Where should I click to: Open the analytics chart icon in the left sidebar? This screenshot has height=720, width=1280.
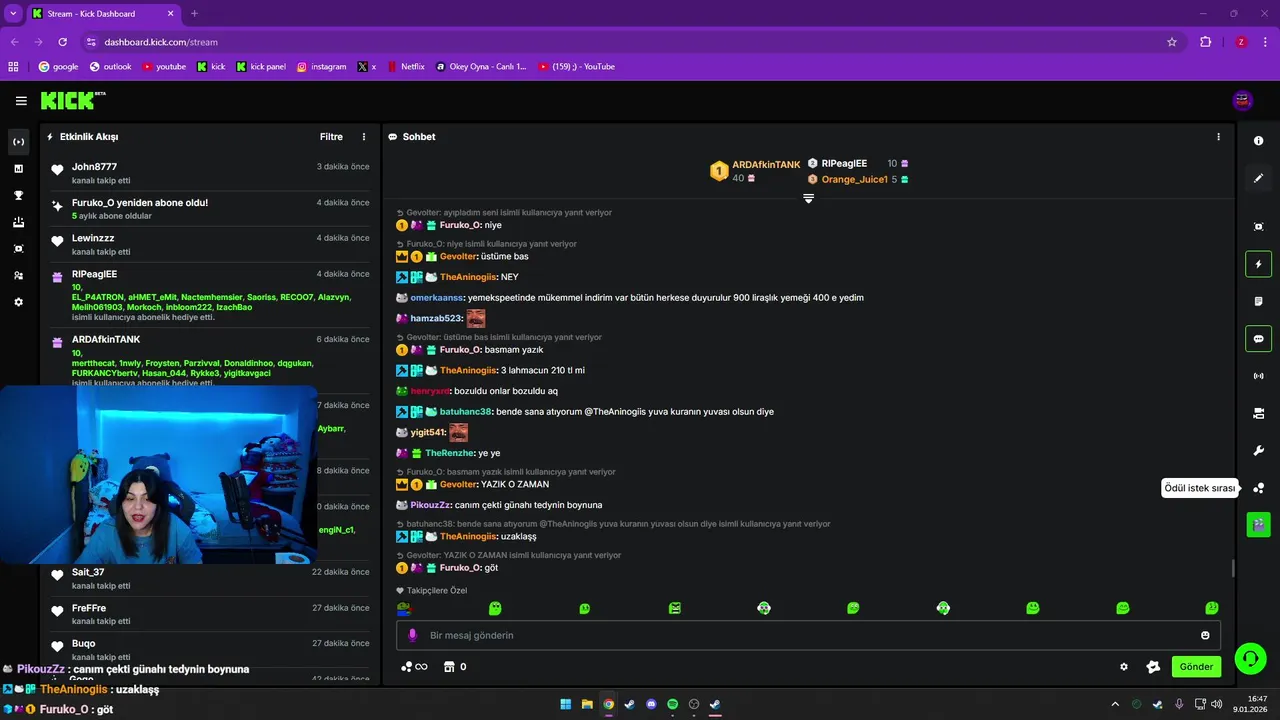tap(18, 169)
